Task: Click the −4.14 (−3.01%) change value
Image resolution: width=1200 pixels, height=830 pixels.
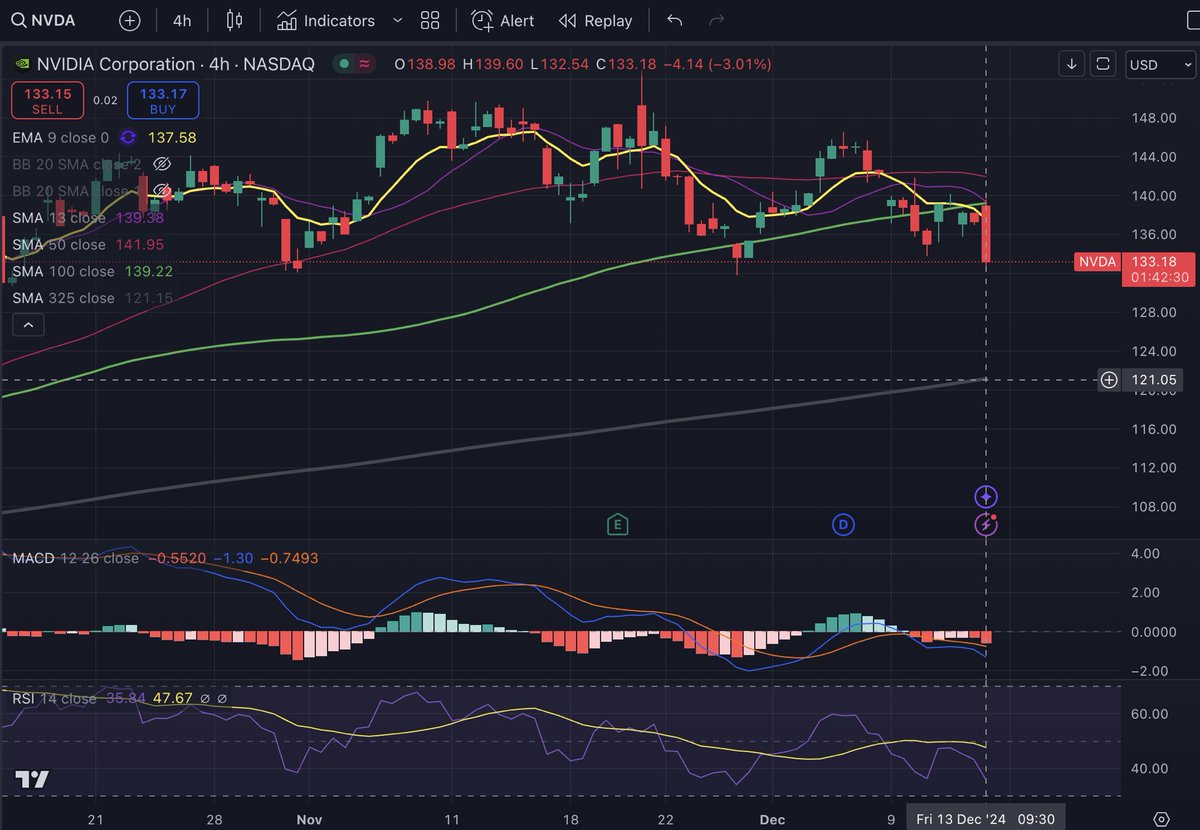Action: coord(720,64)
